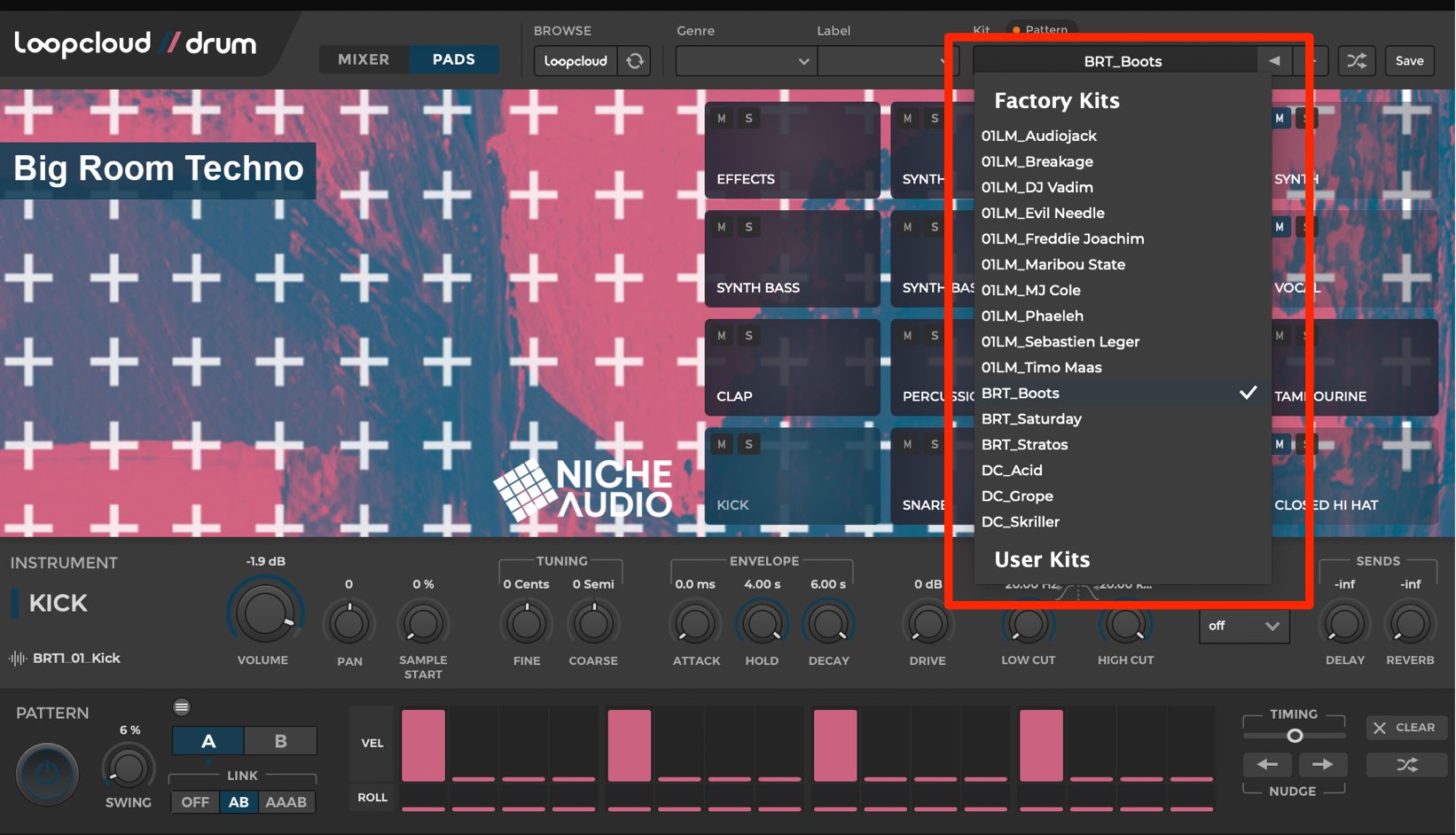
Task: Solo the CLAP pad
Action: (x=749, y=336)
